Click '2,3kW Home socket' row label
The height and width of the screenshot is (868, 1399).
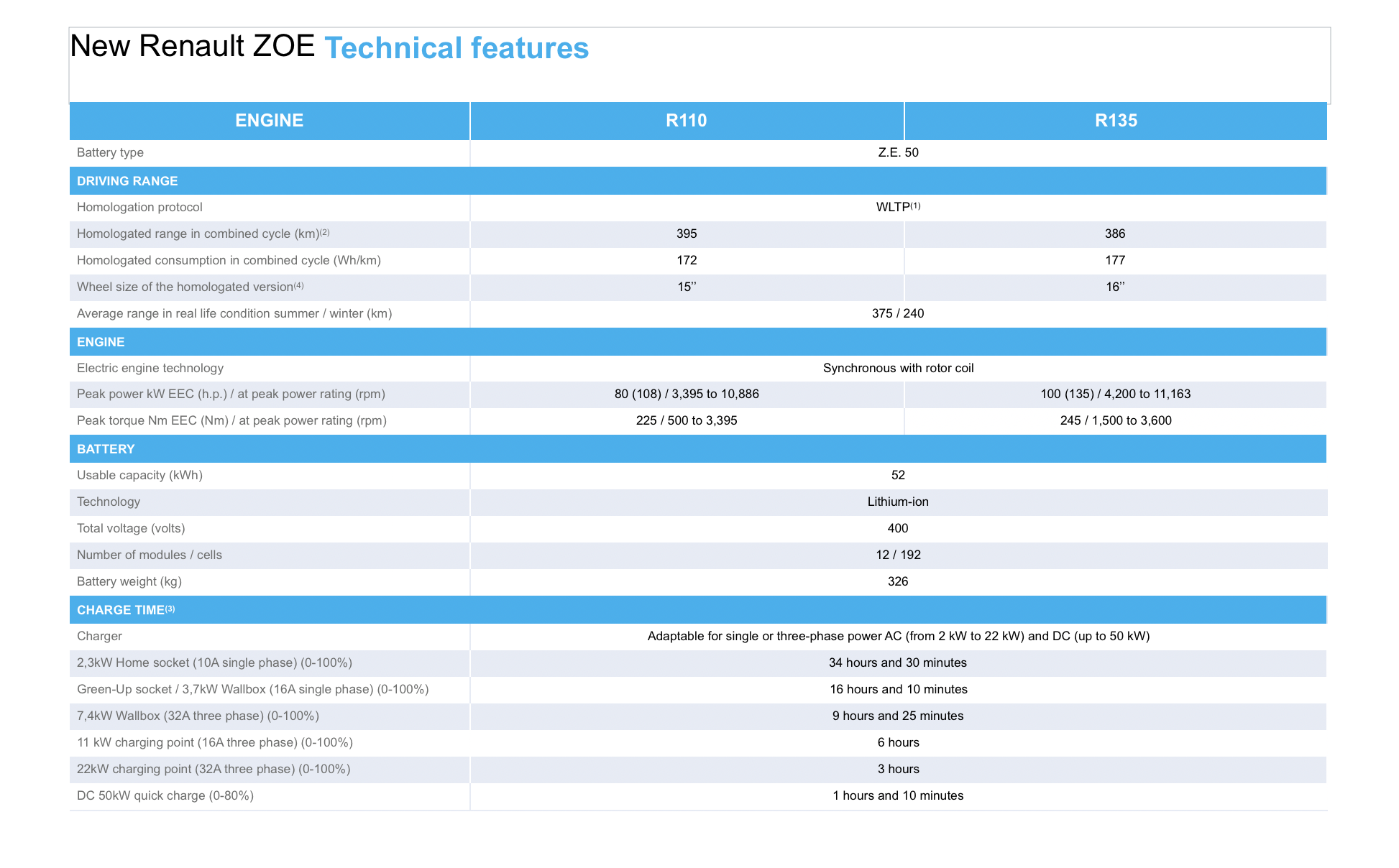[x=214, y=662]
